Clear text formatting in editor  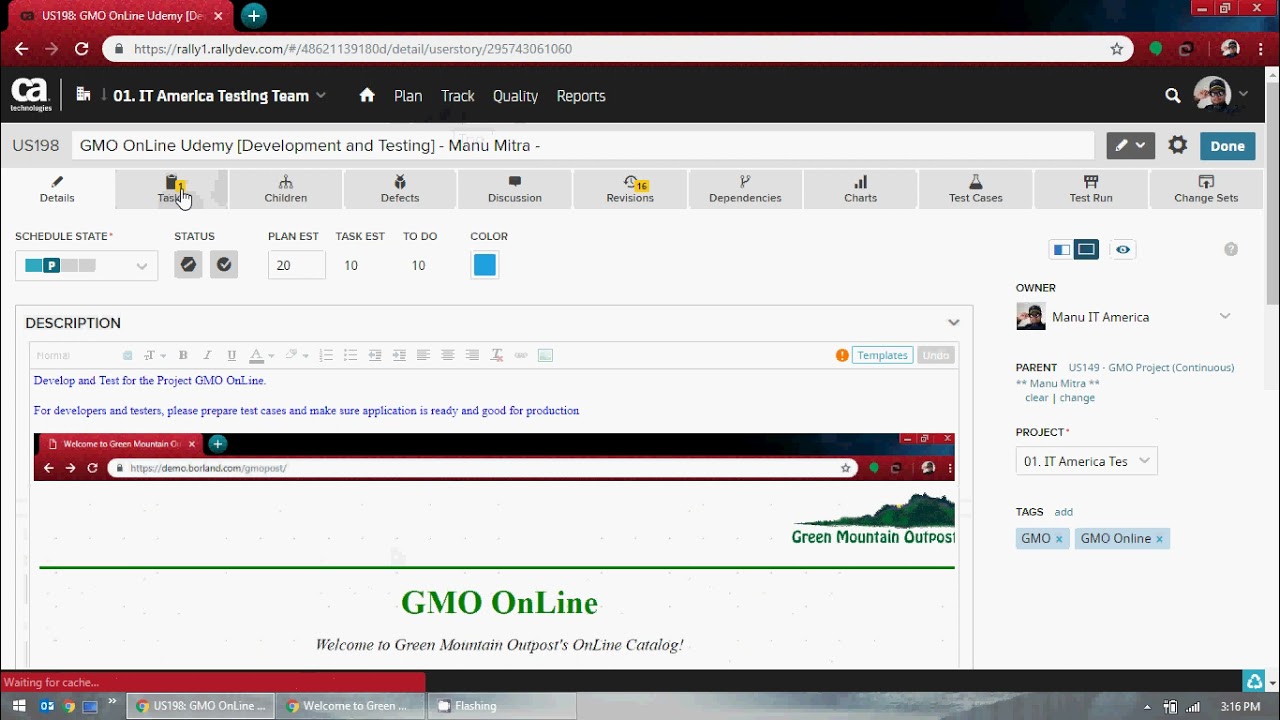click(x=497, y=355)
